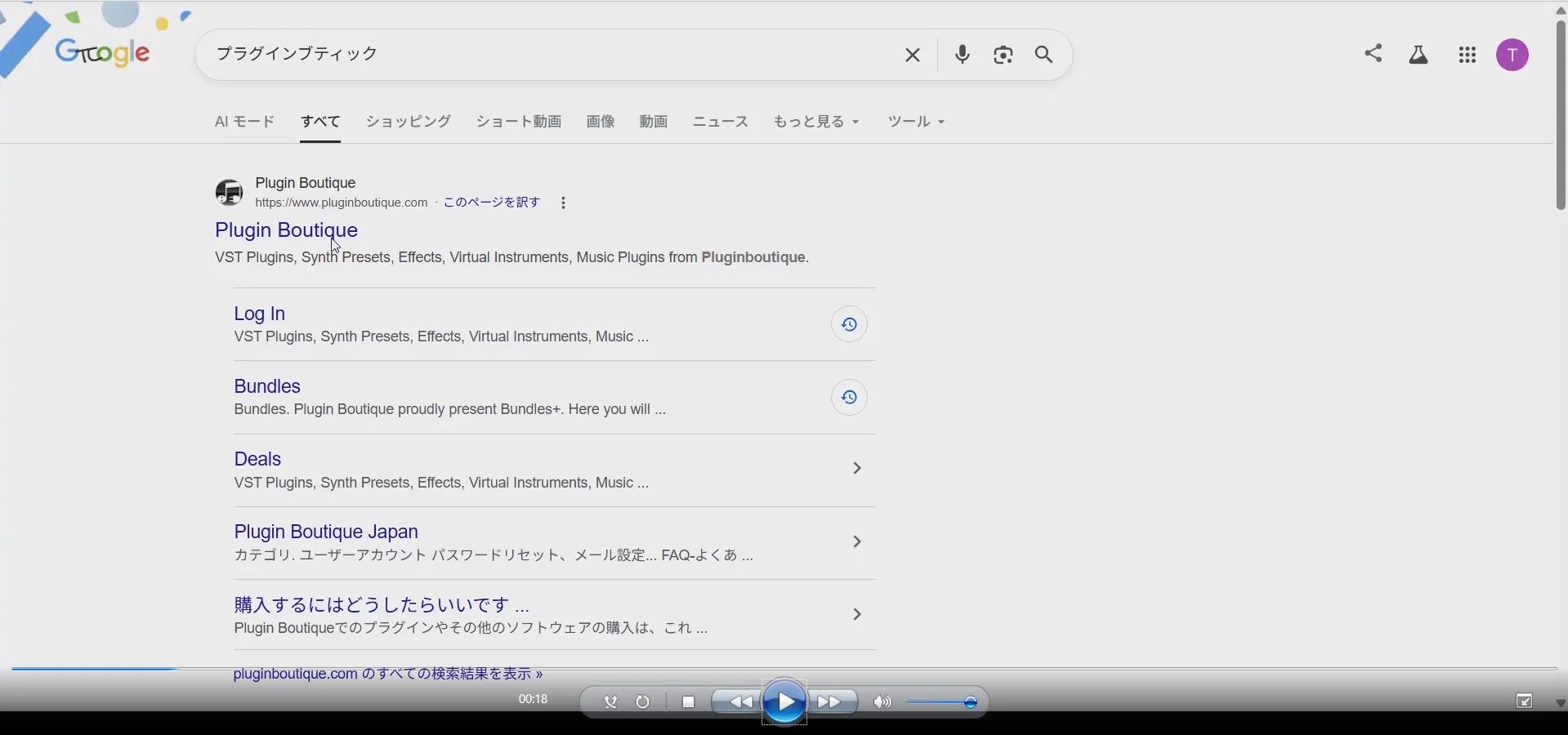Expand the Deals result with its chevron
1568x735 pixels.
pos(855,468)
